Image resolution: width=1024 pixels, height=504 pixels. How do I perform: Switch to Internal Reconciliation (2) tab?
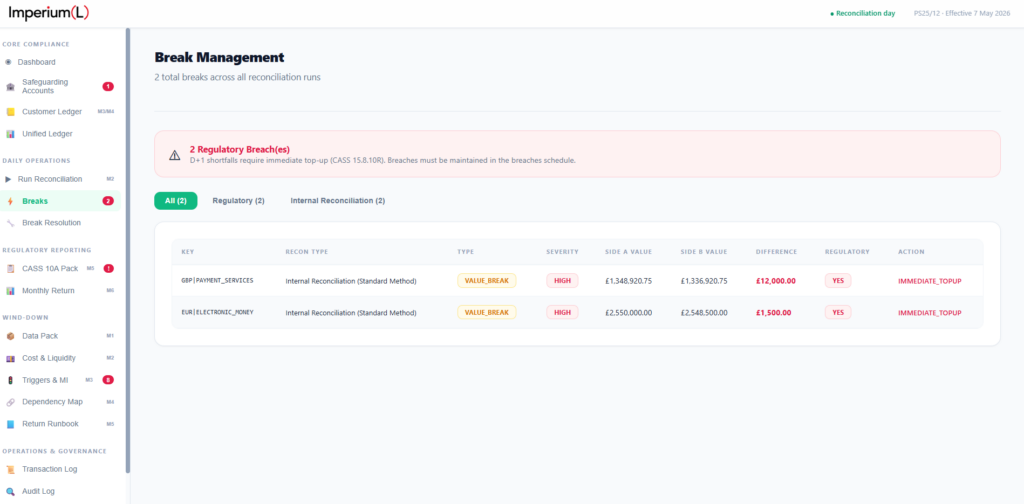tap(338, 201)
